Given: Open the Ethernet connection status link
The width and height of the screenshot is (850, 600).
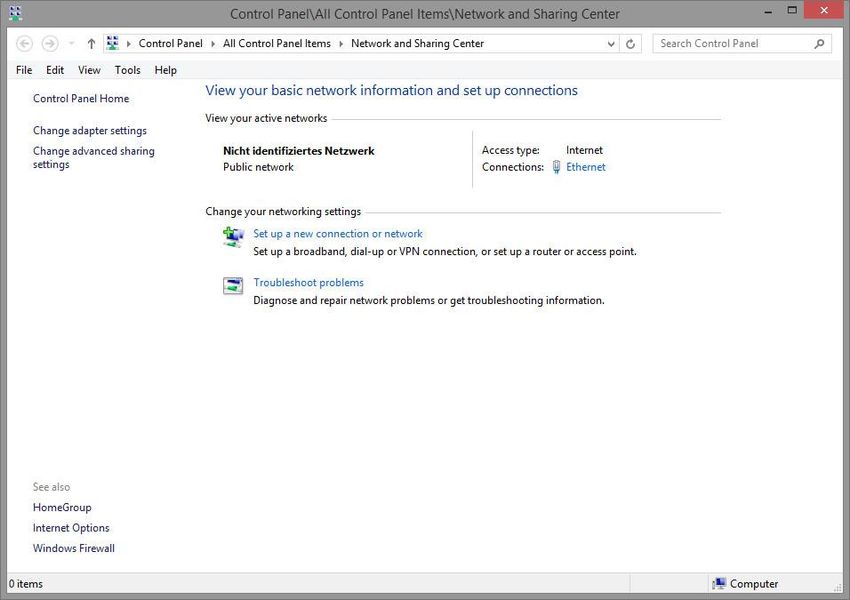Looking at the screenshot, I should pyautogui.click(x=585, y=167).
